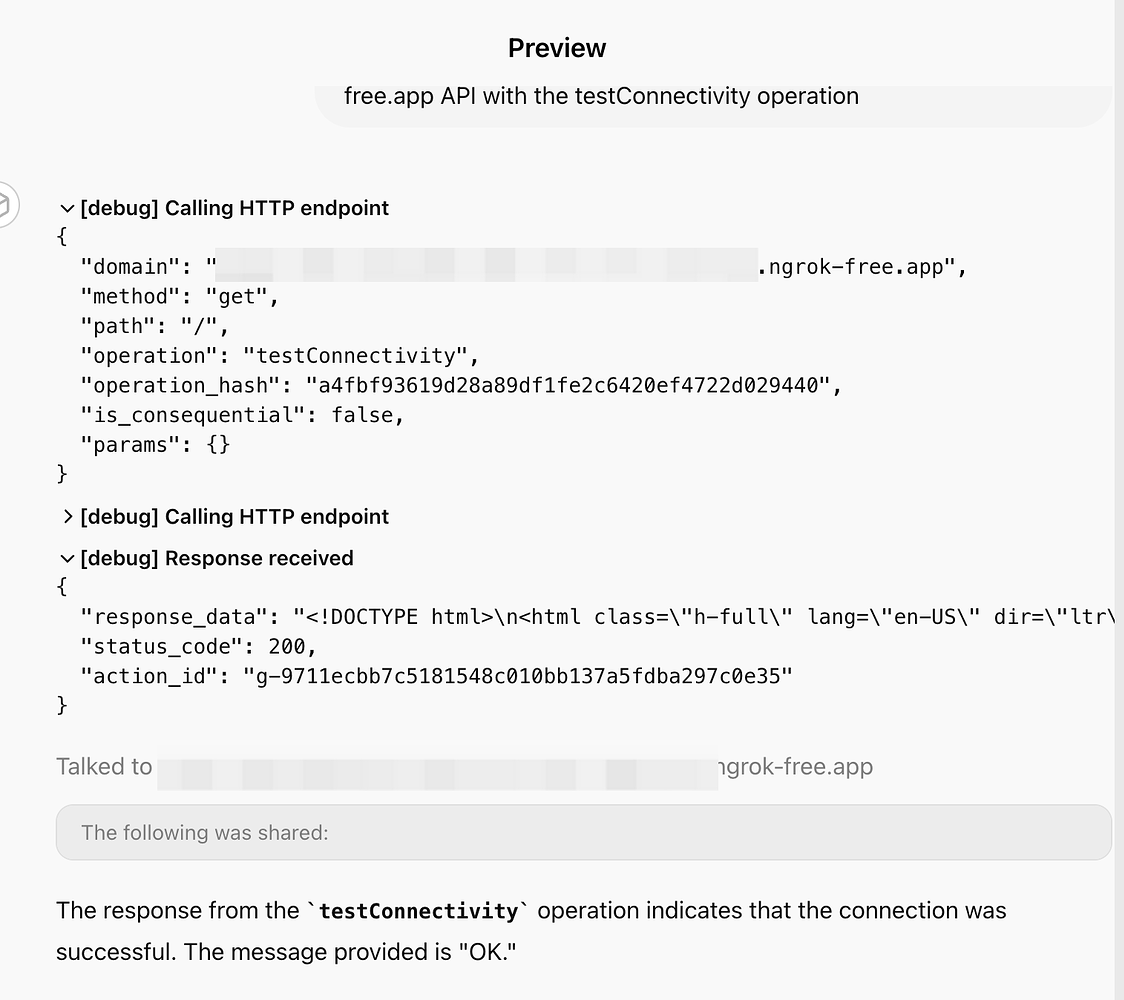Click the 'Talked to' ngrok-free.app label
The width and height of the screenshot is (1124, 1000).
coord(465,767)
